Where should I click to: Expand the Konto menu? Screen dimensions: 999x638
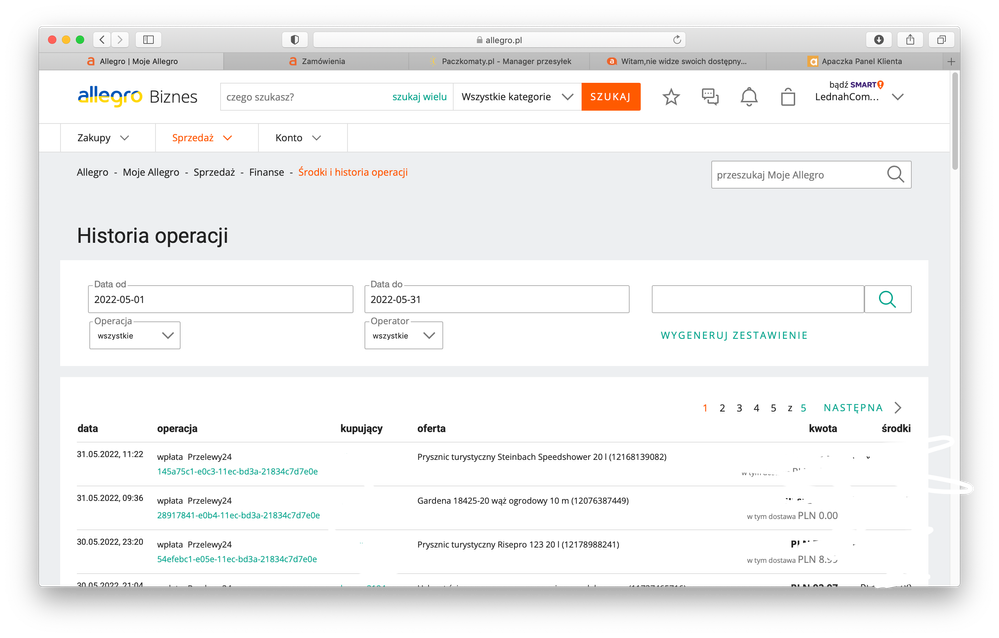coord(298,138)
